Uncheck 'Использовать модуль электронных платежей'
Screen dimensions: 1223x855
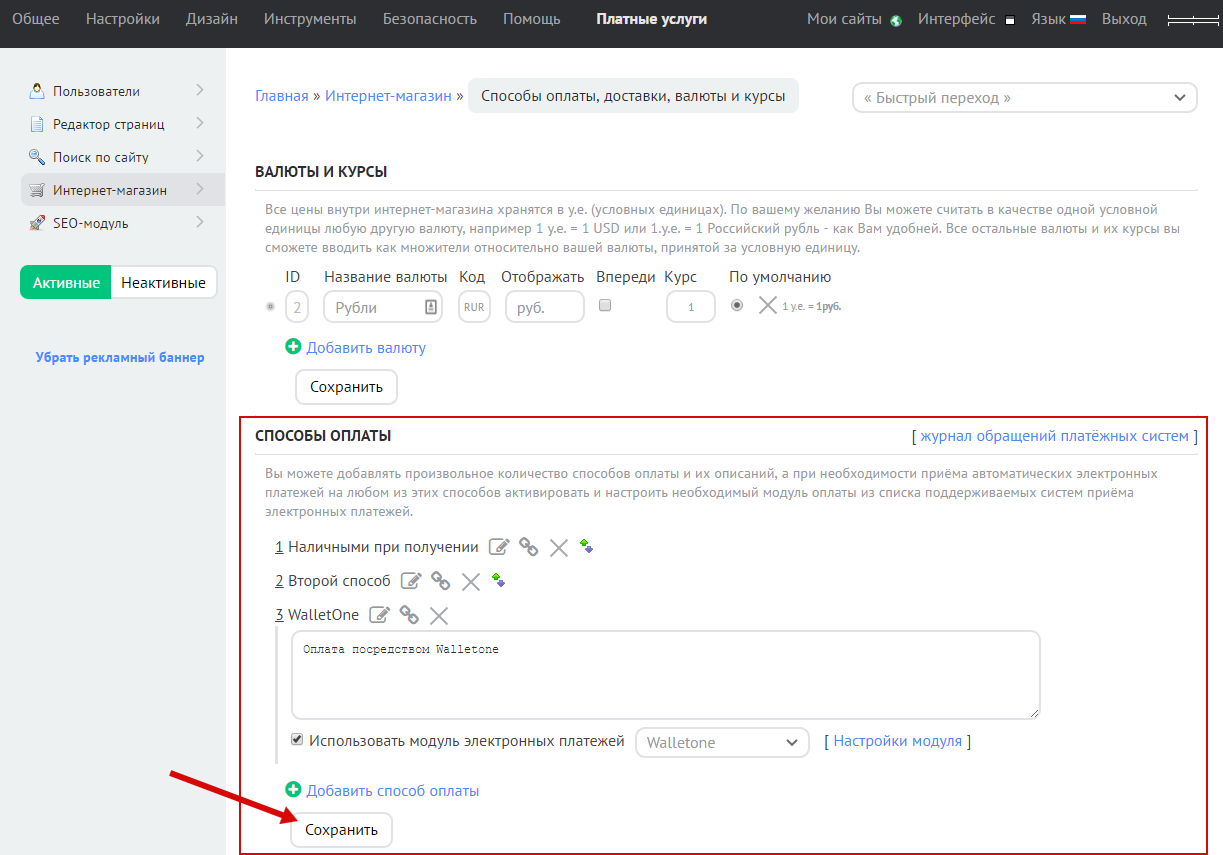297,740
